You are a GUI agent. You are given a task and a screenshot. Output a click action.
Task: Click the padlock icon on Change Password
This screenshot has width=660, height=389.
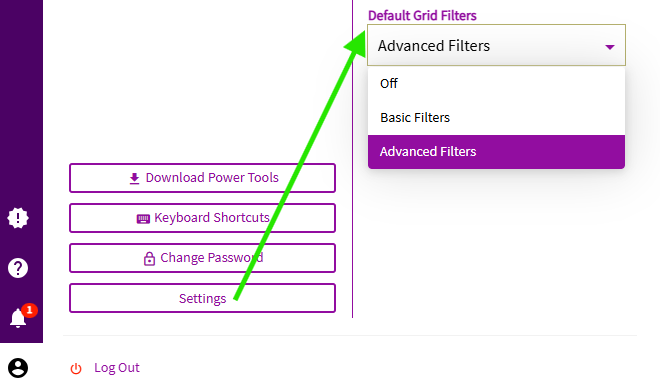149,258
